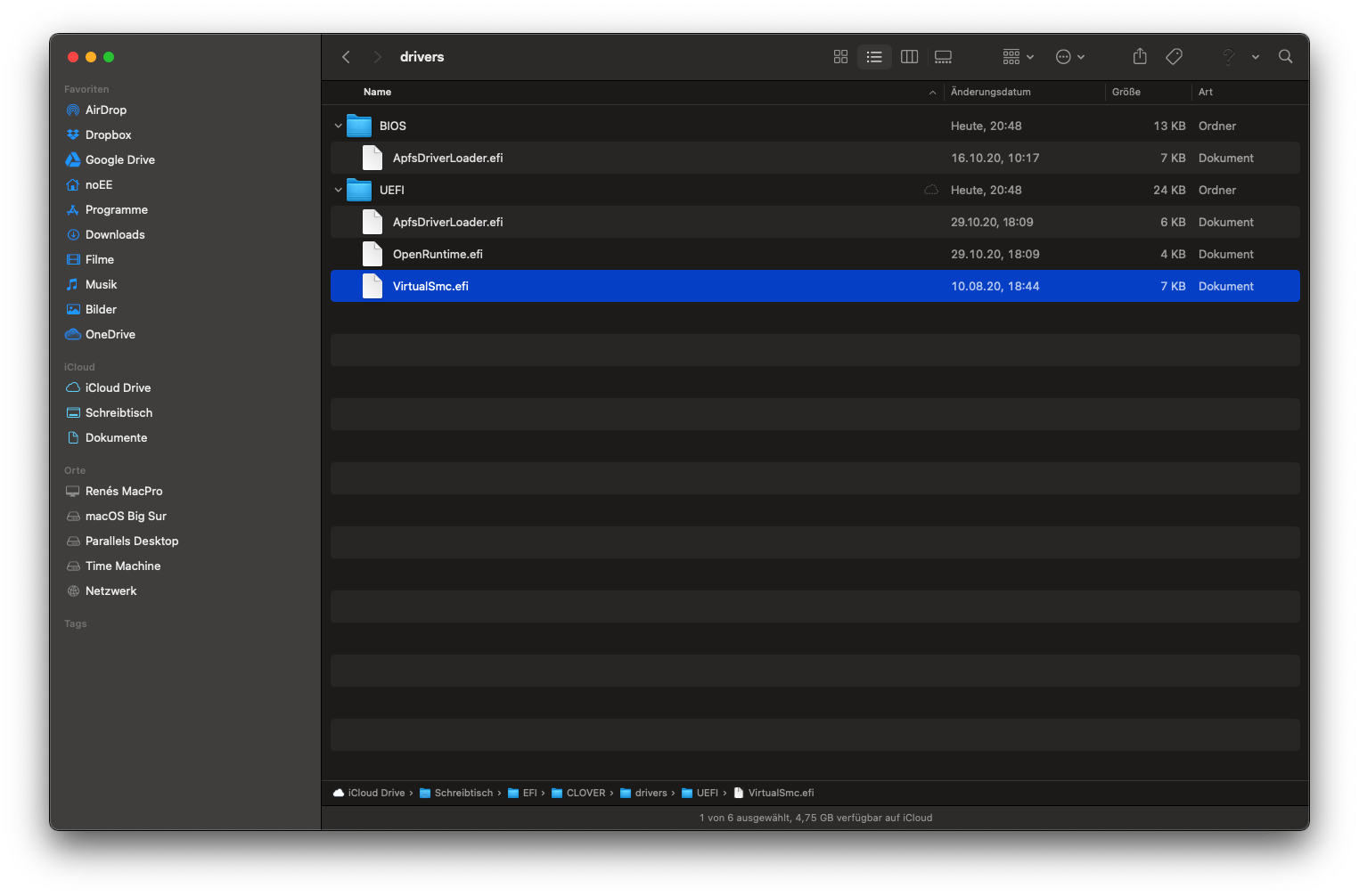
Task: Open search with the magnifier icon
Action: 1285,57
